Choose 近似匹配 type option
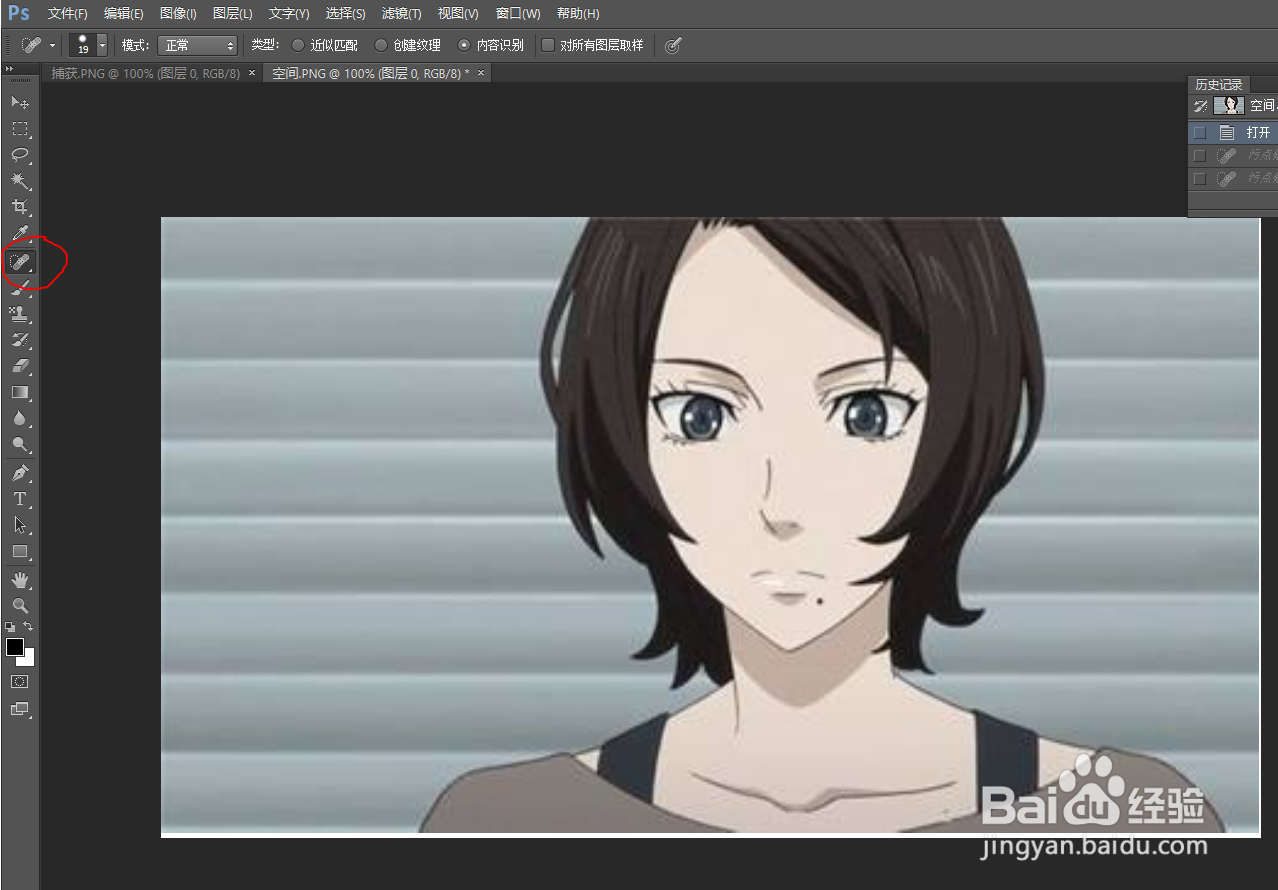 pos(298,45)
